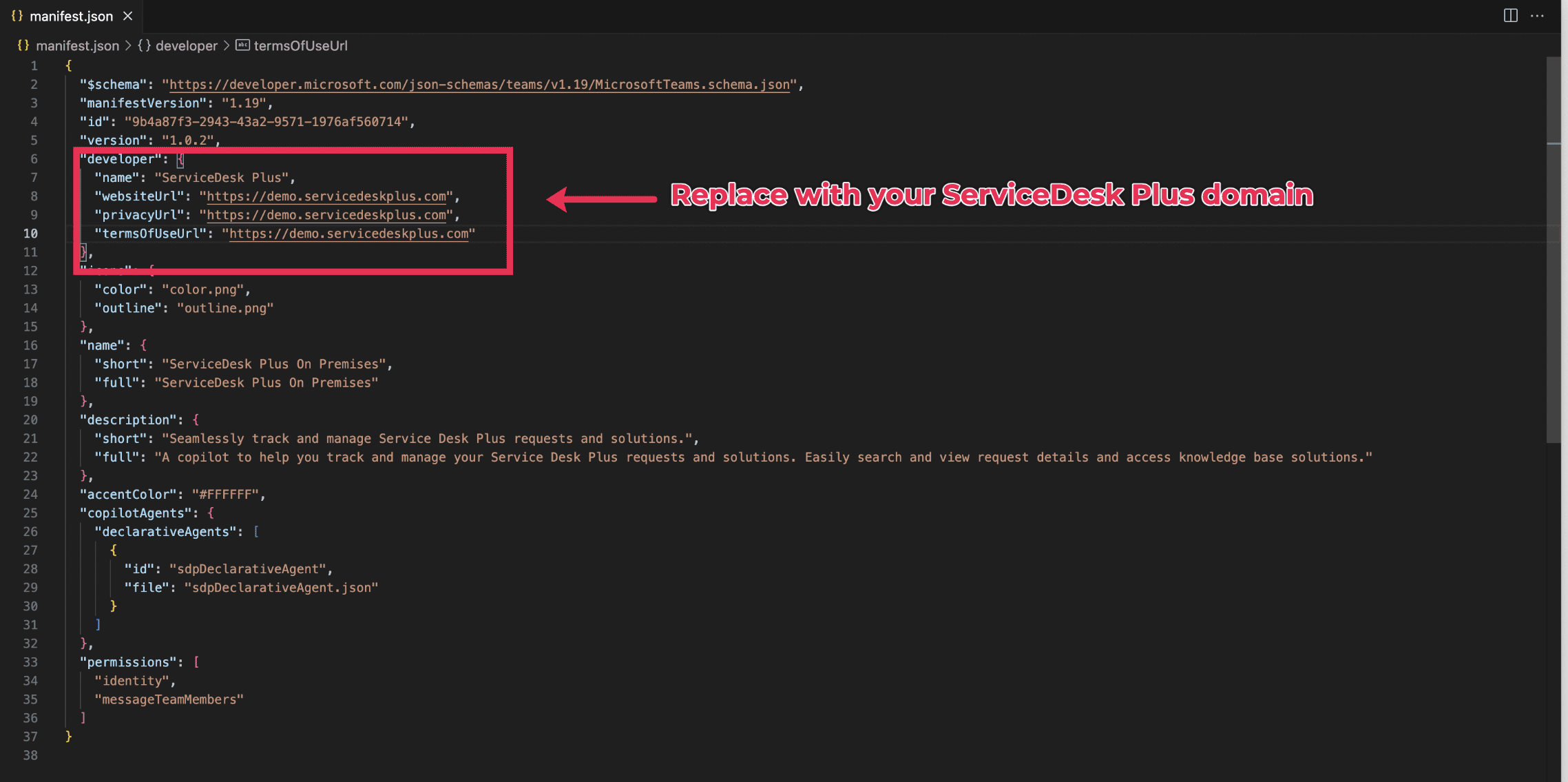1568x782 pixels.
Task: Click the split editor right icon
Action: coord(1510,16)
